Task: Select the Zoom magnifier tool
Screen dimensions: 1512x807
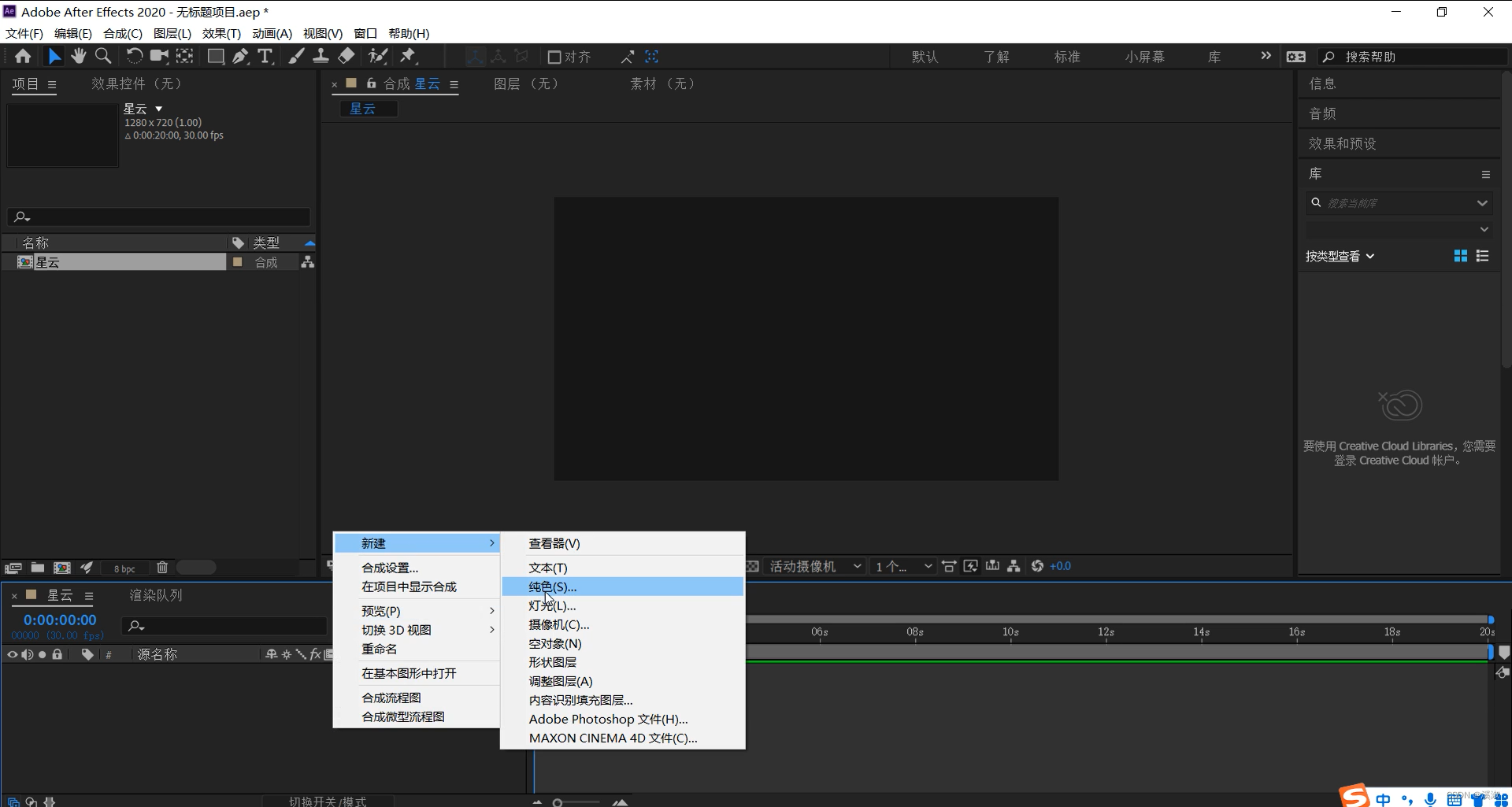Action: [103, 56]
